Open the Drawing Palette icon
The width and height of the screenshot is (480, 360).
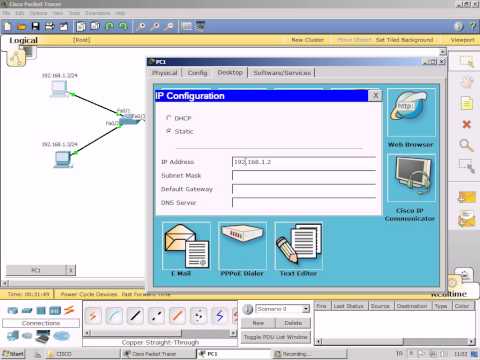click(187, 26)
